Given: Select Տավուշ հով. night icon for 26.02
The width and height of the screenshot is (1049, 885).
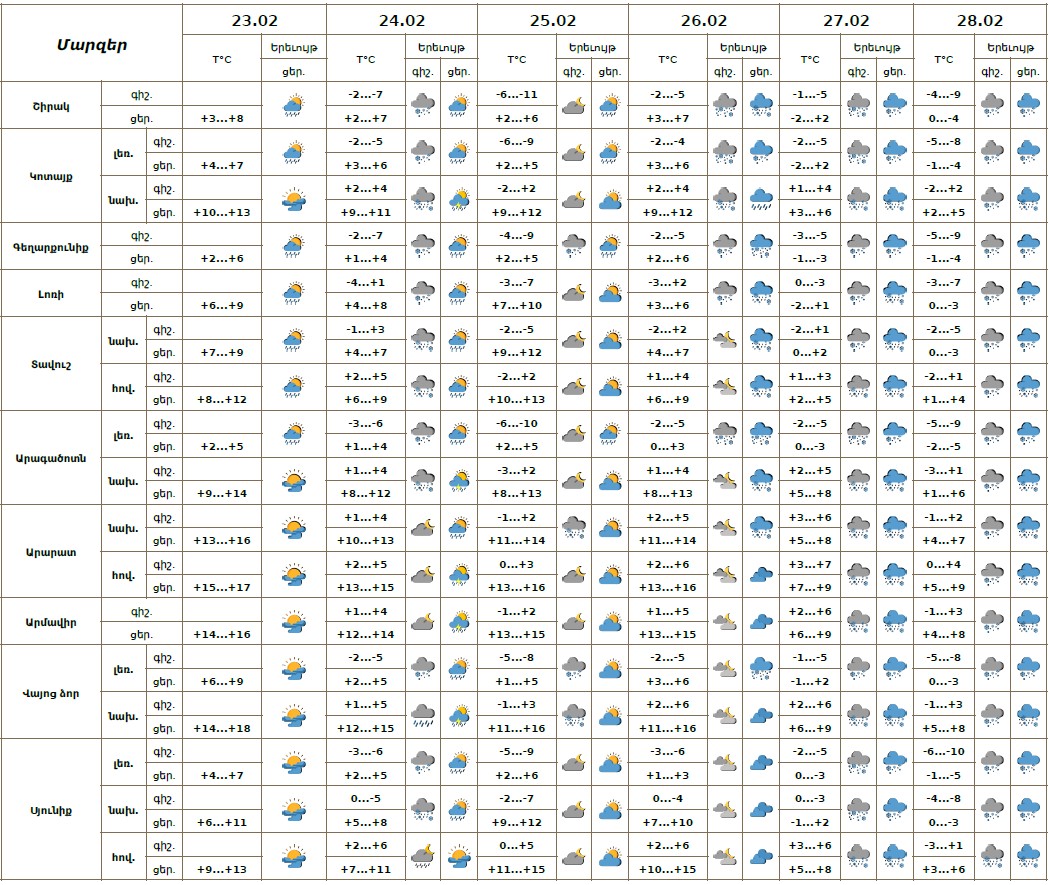Looking at the screenshot, I should (x=724, y=386).
